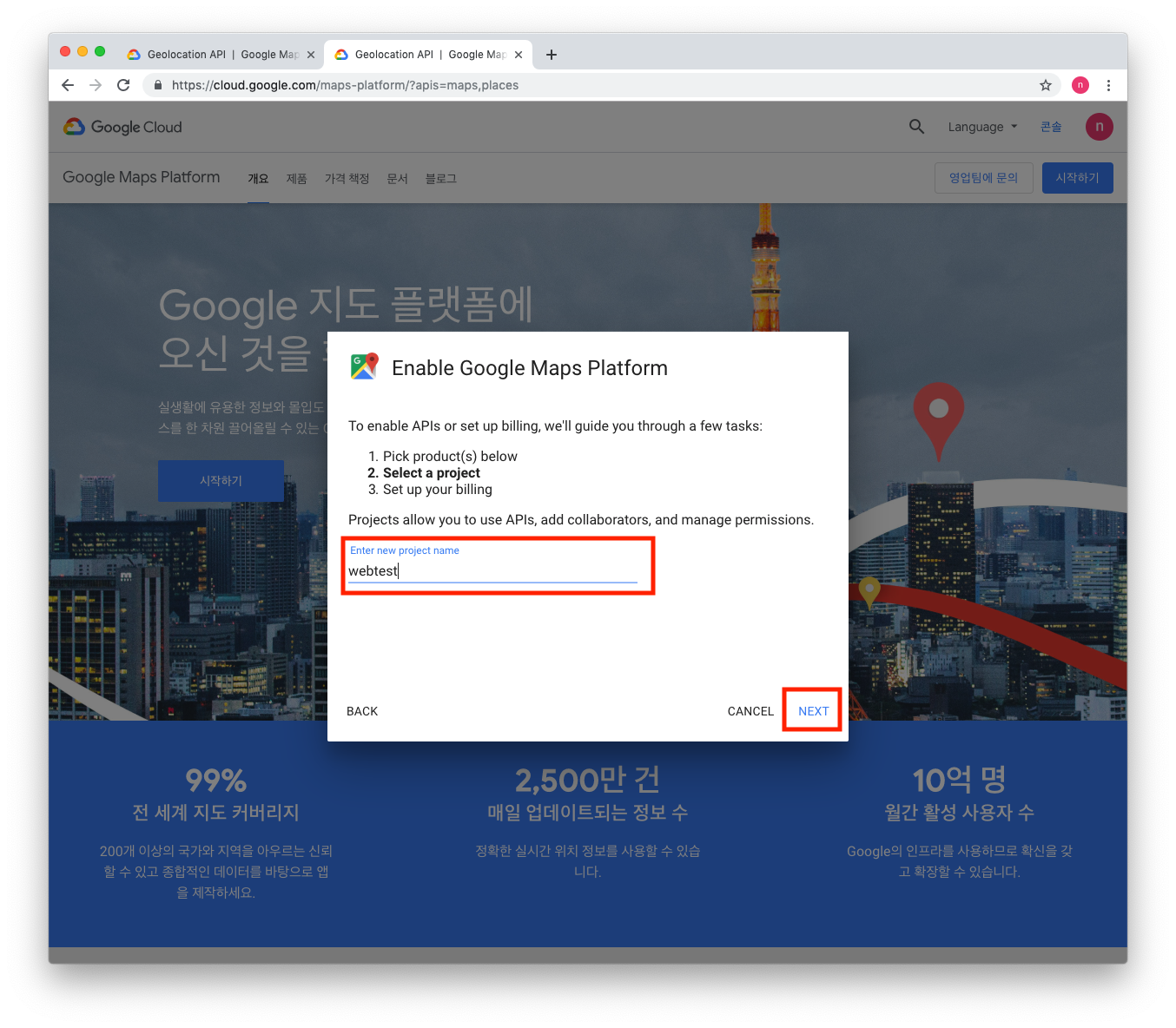Click the 'Set up your billing' step text
Screen dimensions: 1176x1028
(438, 490)
